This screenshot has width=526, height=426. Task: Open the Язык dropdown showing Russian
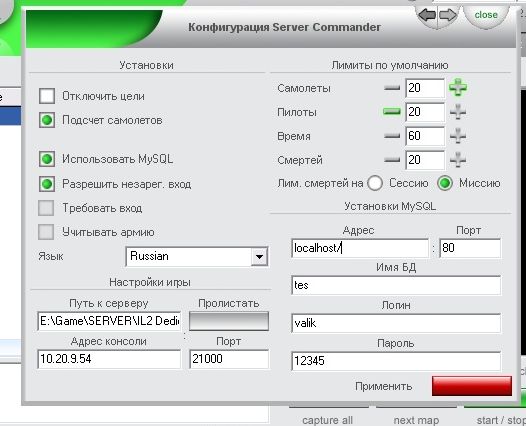197,257
